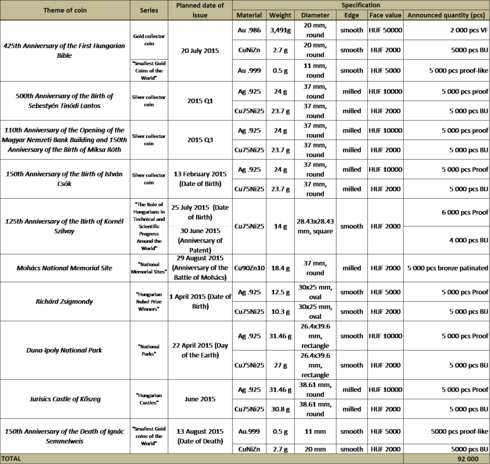Click the TOTAL row label
Screen dimensions: 490x464
pyautogui.click(x=11, y=459)
